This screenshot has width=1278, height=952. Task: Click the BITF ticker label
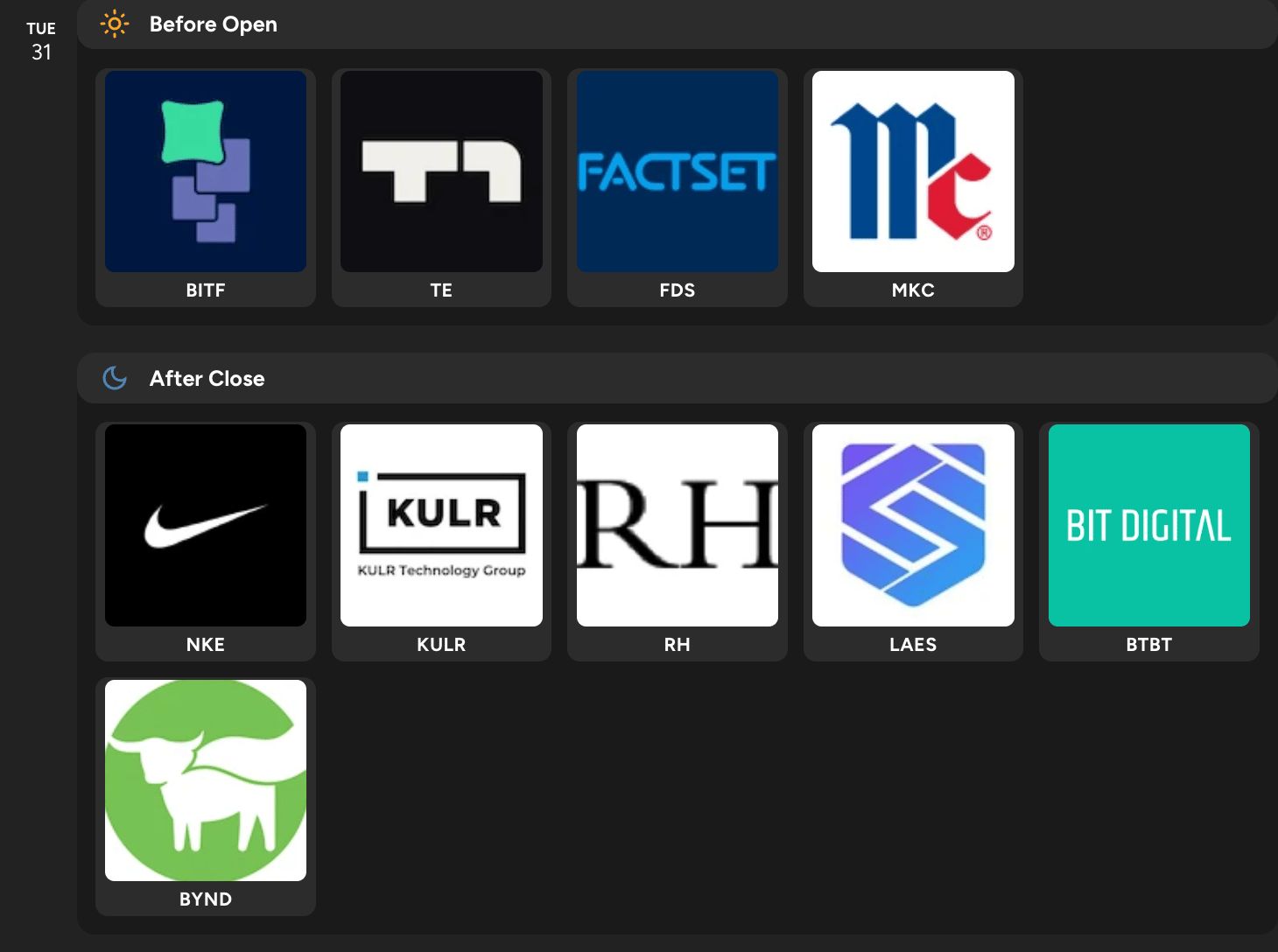click(206, 290)
